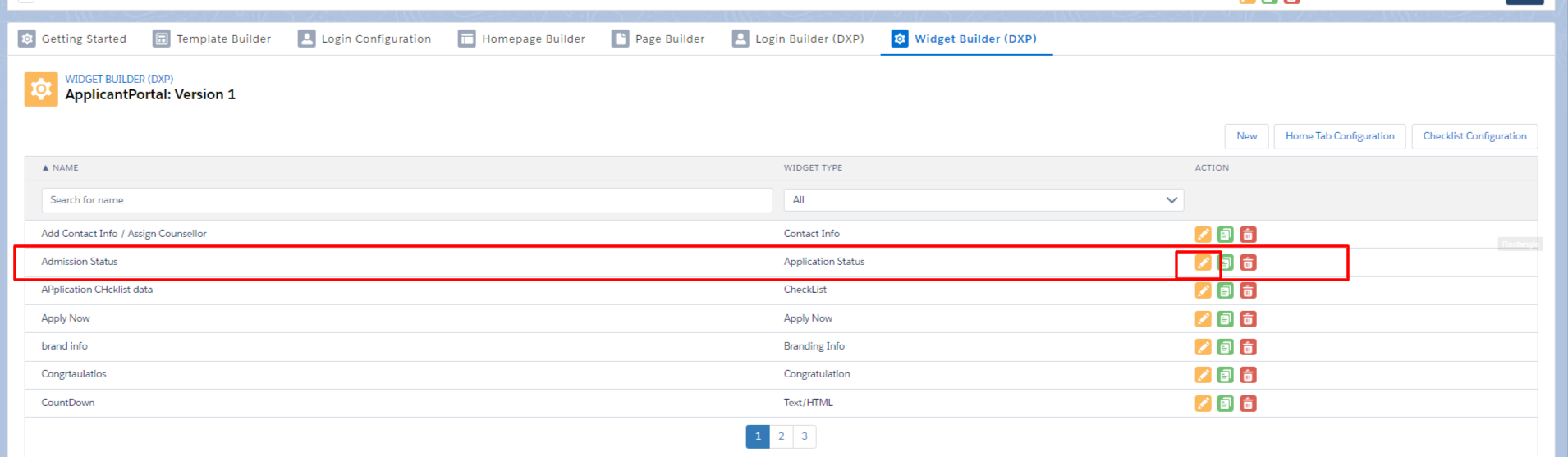The width and height of the screenshot is (1568, 457).
Task: Delete the CountDown widget
Action: 1248,404
